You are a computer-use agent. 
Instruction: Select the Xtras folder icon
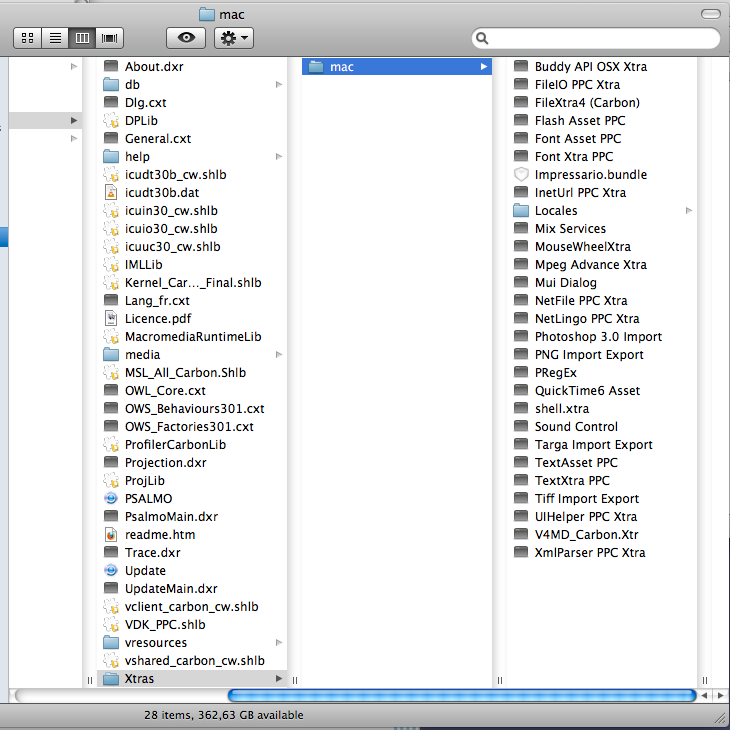point(111,678)
